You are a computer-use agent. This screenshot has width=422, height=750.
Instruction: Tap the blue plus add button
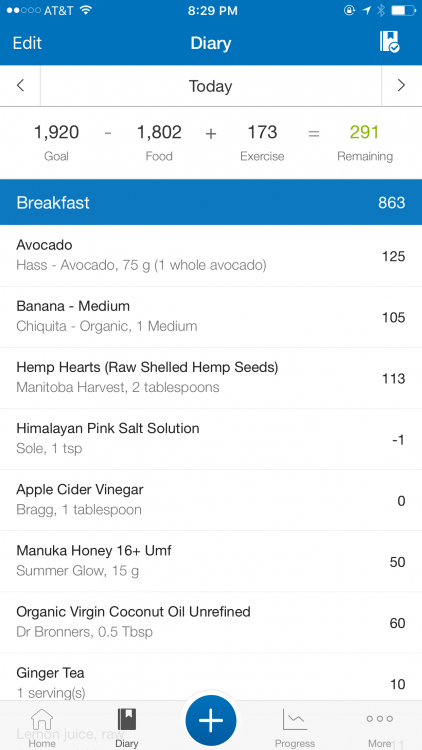click(x=211, y=720)
